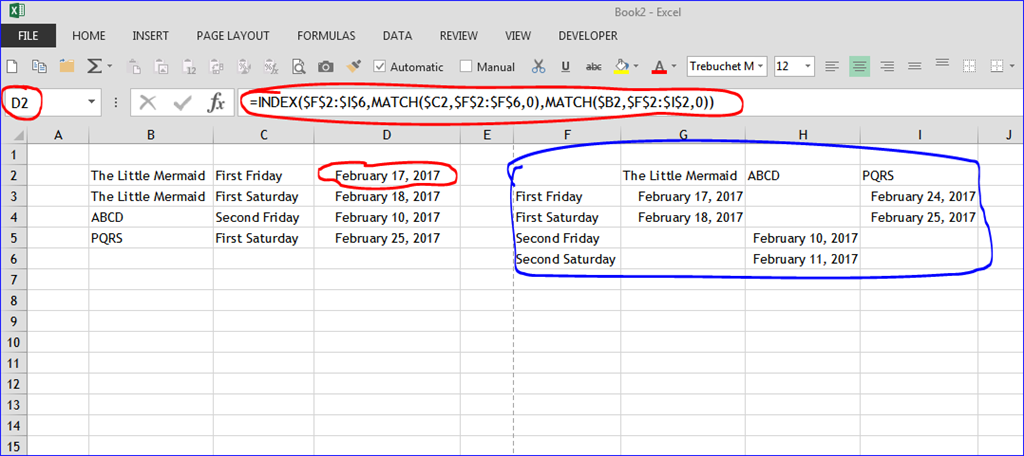
Task: Uncheck the Automatic calculation checkbox
Action: (x=379, y=66)
